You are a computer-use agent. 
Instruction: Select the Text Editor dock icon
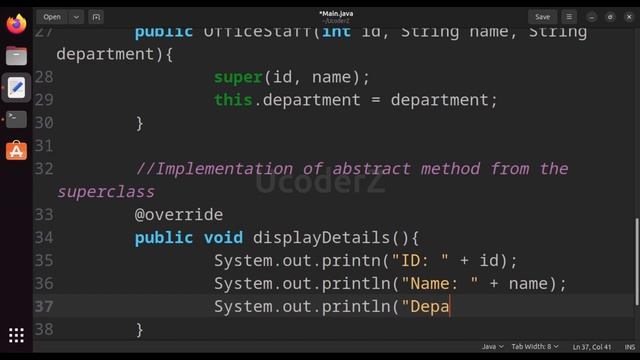pos(16,87)
